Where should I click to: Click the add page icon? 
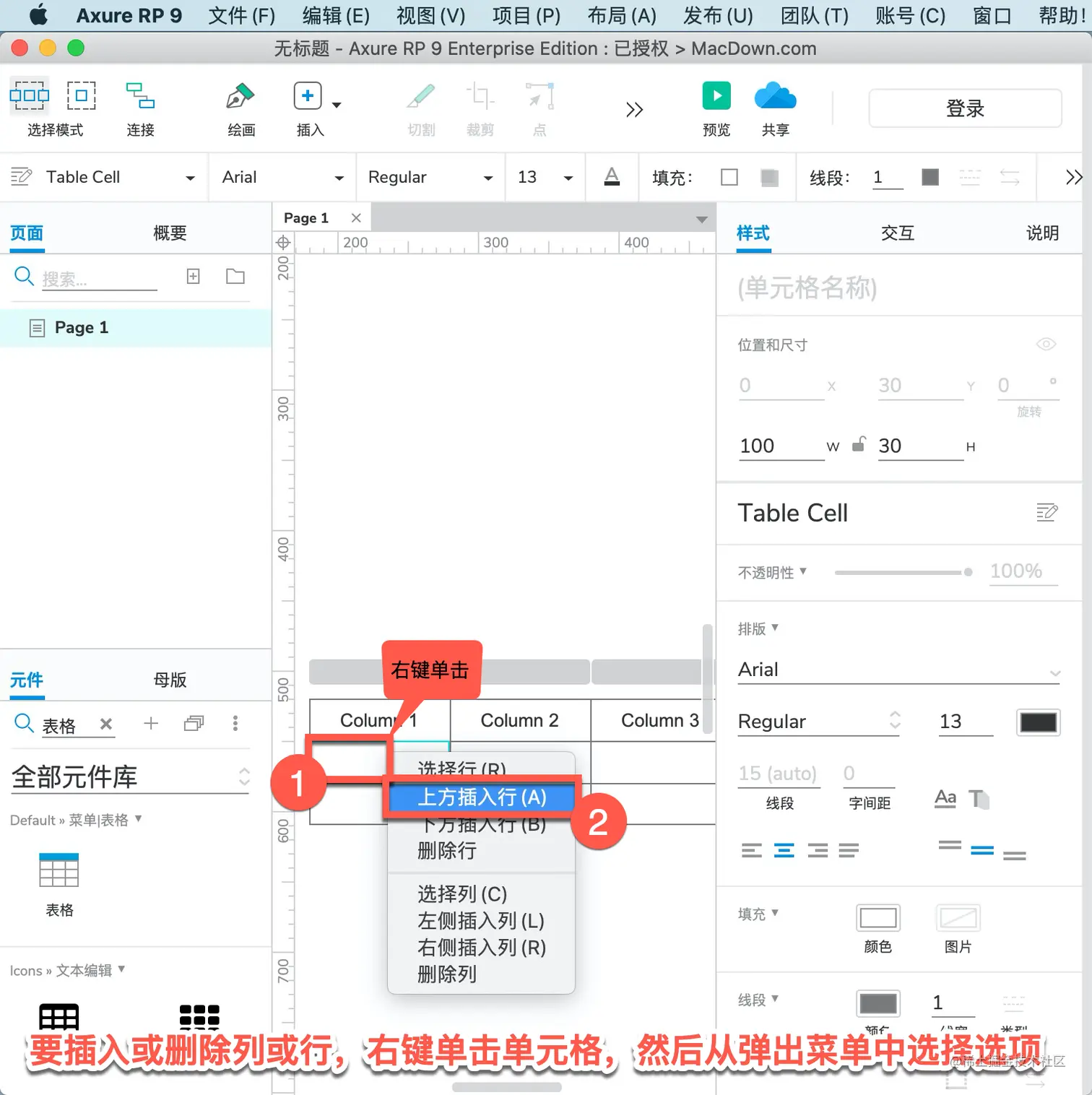point(193,277)
